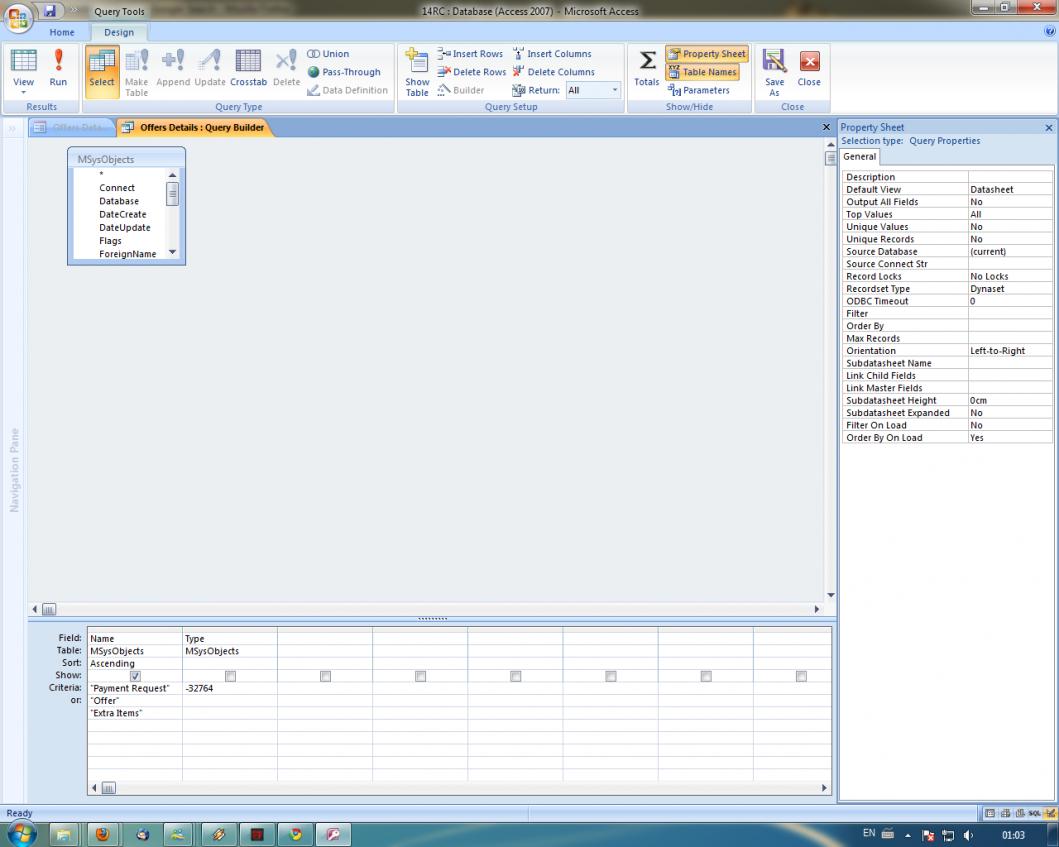Toggle Totals row
Screen dimensions: 1059x847
click(646, 68)
